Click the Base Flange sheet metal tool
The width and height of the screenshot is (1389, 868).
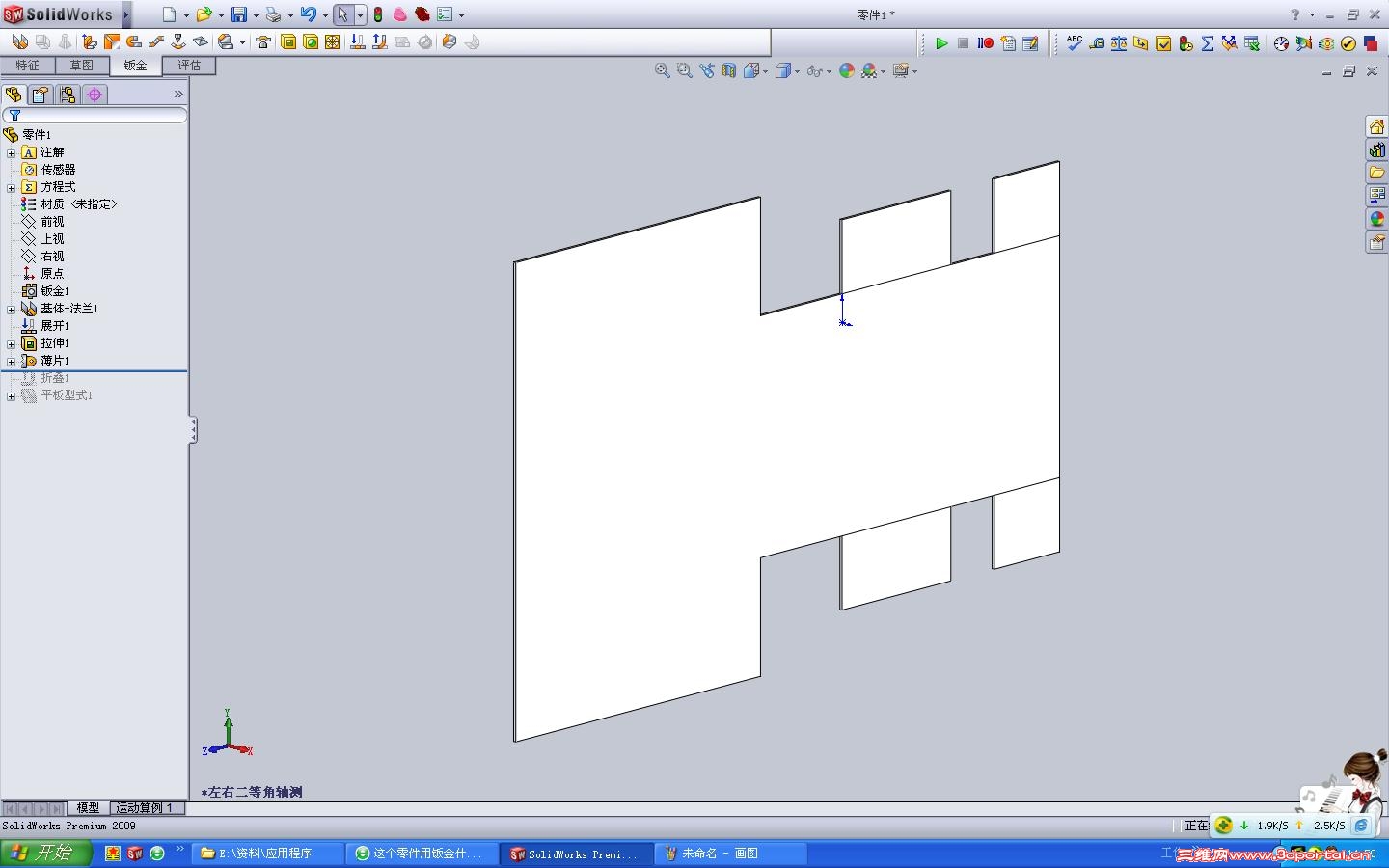[19, 41]
